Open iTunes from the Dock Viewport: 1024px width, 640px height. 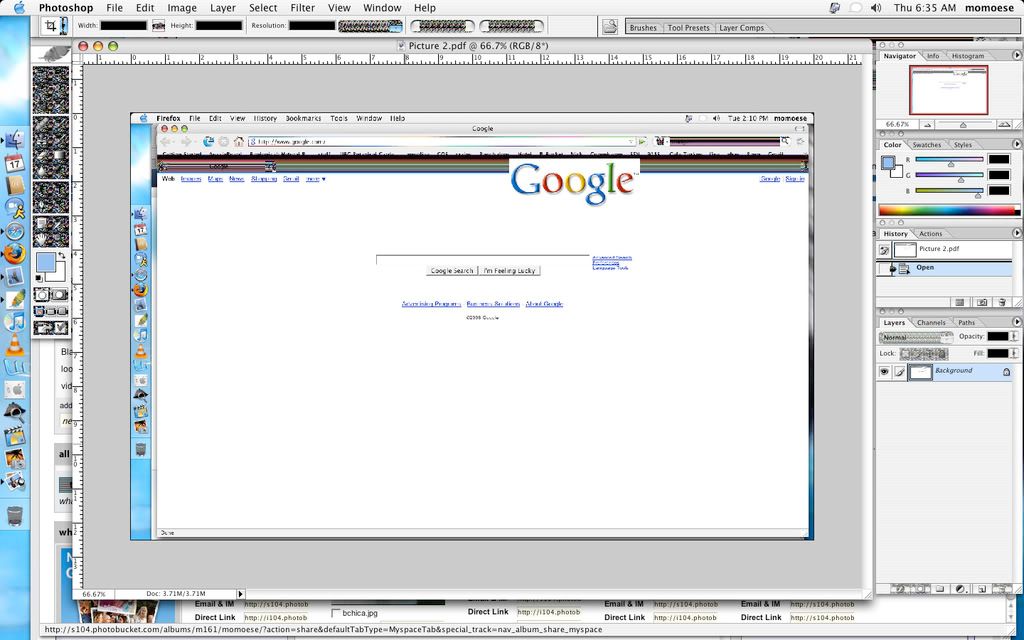(x=14, y=321)
